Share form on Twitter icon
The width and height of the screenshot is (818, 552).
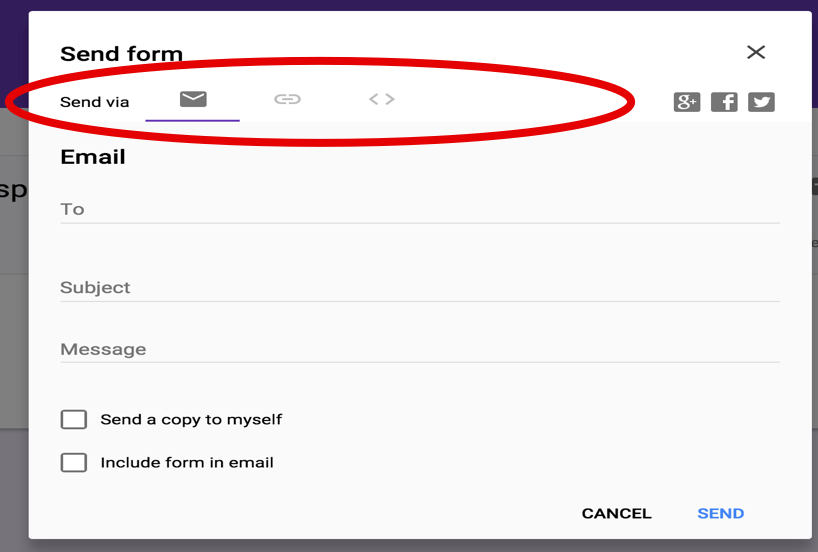[x=761, y=102]
